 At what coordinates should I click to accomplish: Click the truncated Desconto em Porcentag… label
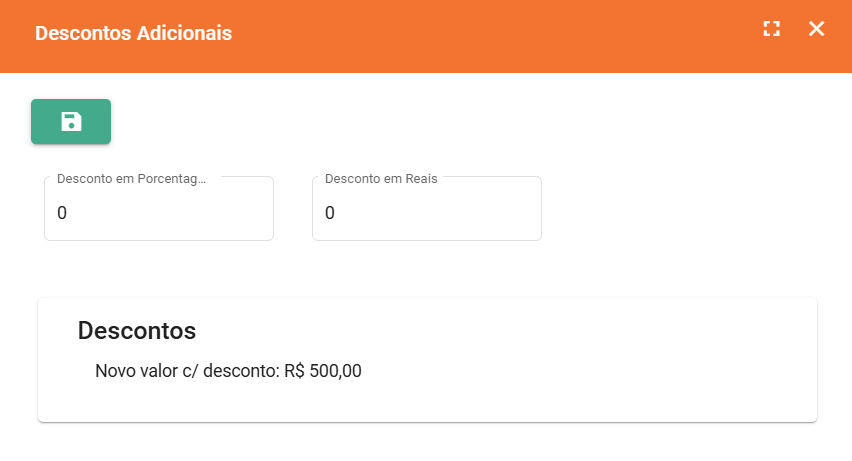131,179
